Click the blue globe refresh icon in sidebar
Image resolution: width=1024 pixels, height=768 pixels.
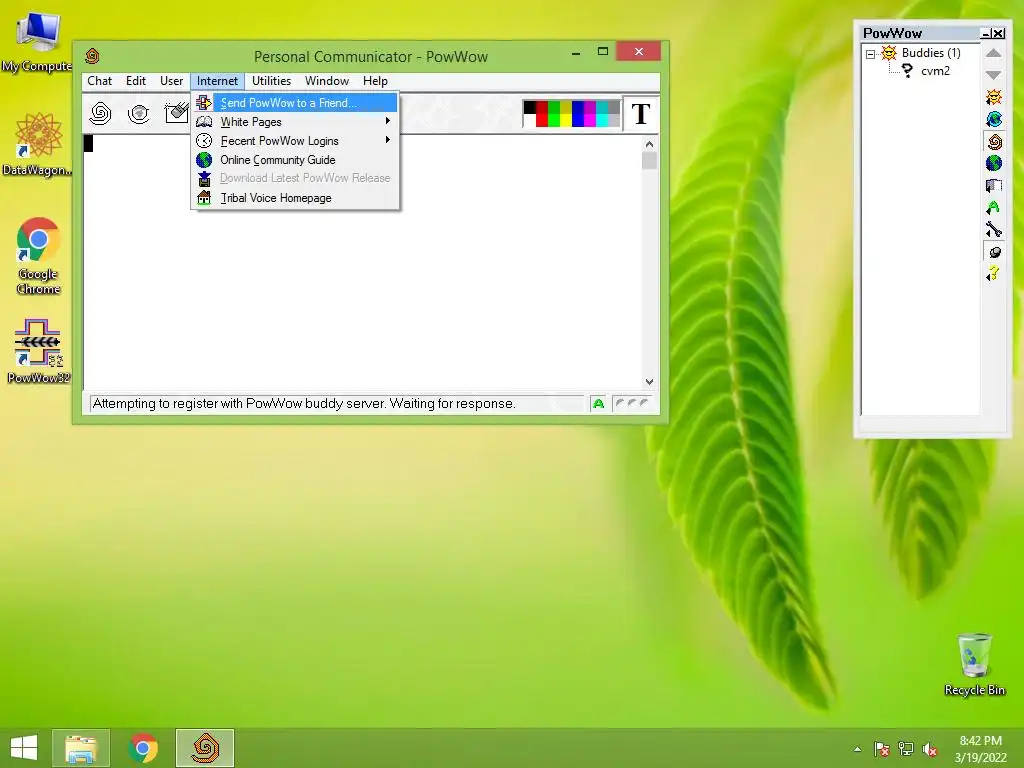(993, 119)
